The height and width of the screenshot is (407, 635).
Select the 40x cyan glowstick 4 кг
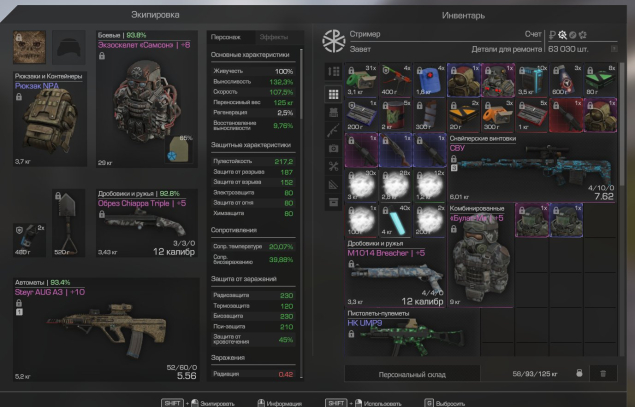(396, 220)
